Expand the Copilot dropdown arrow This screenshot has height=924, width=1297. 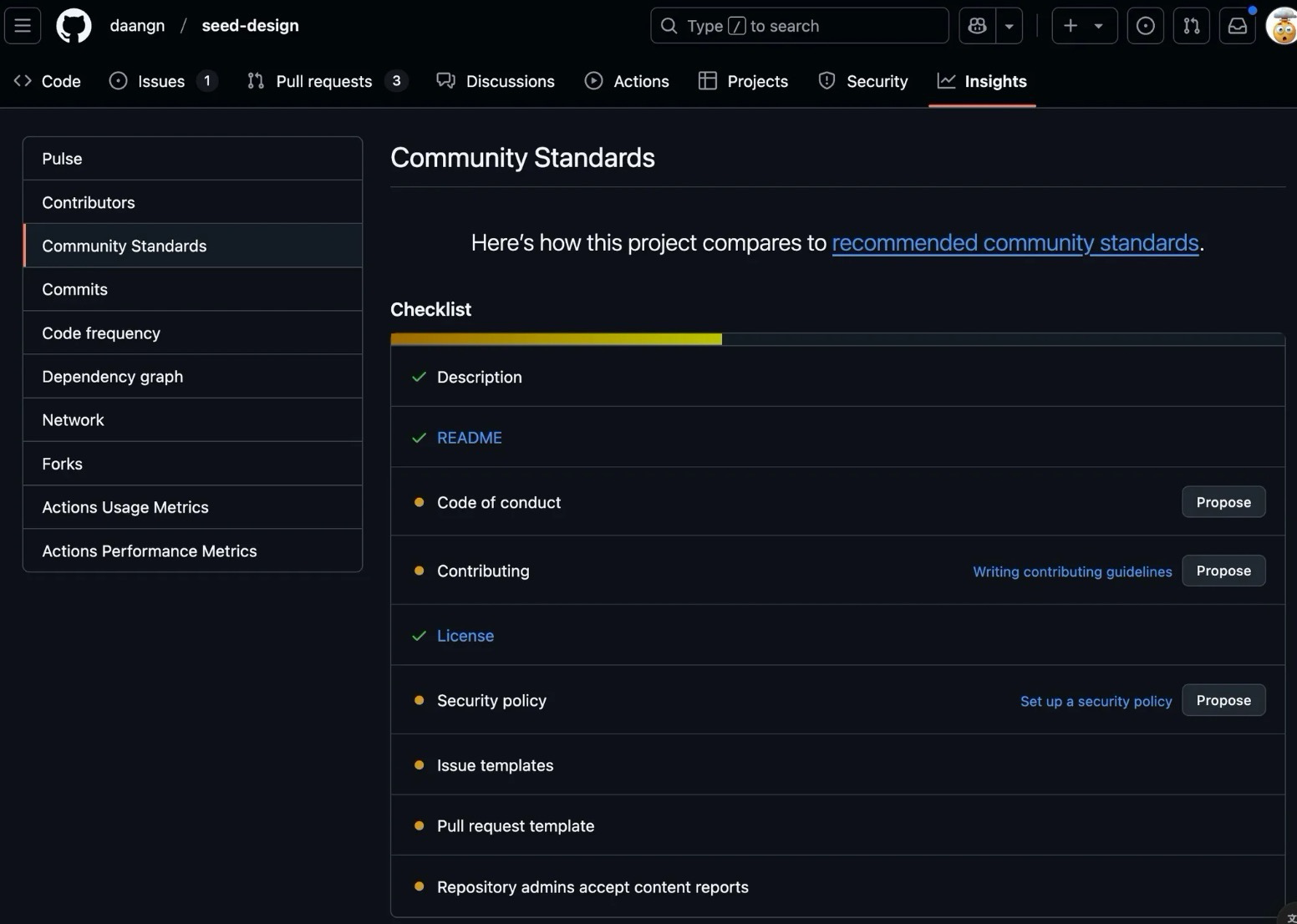click(1010, 26)
